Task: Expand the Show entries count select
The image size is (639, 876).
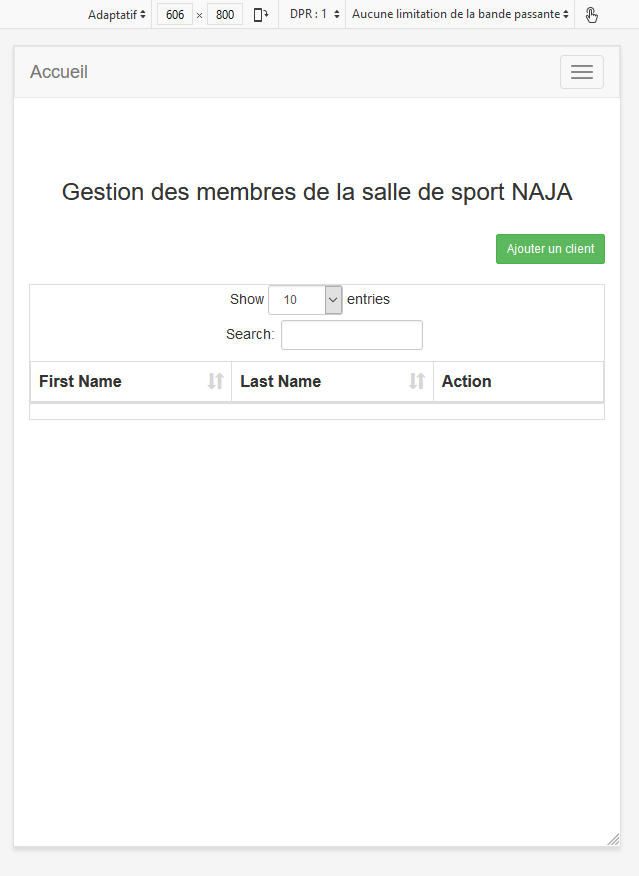Action: [x=305, y=300]
